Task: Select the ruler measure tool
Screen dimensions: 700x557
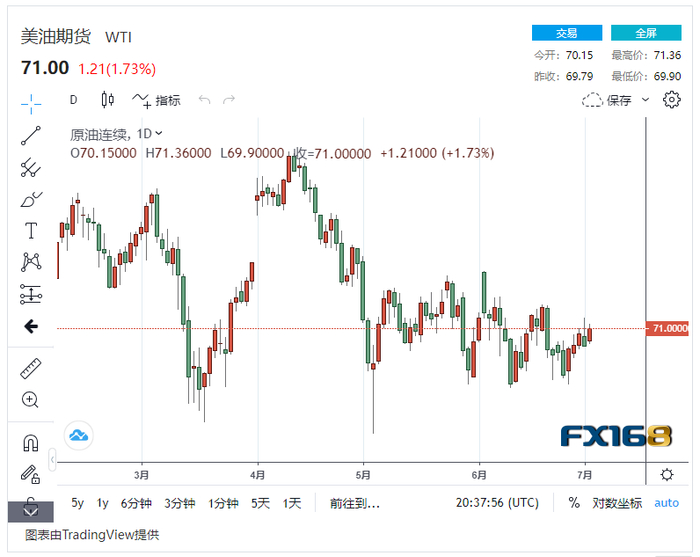Action: 31,368
